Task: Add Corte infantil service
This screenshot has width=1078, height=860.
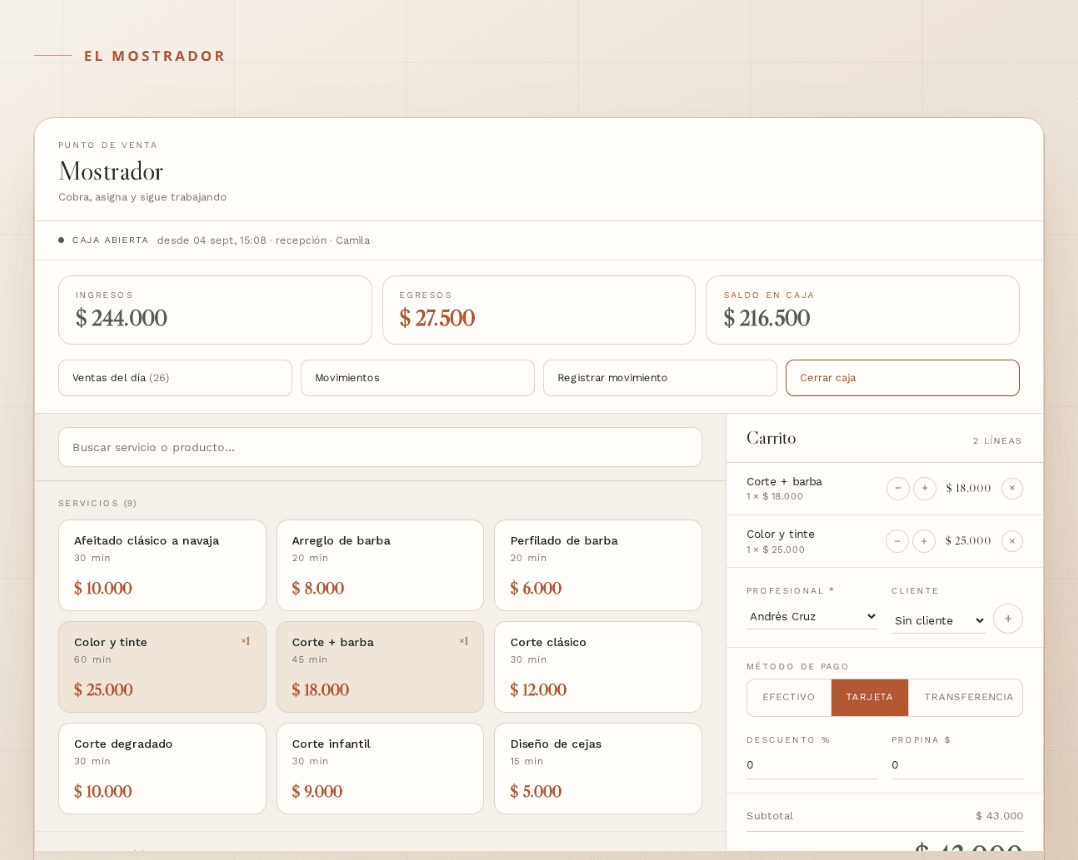Action: [380, 769]
